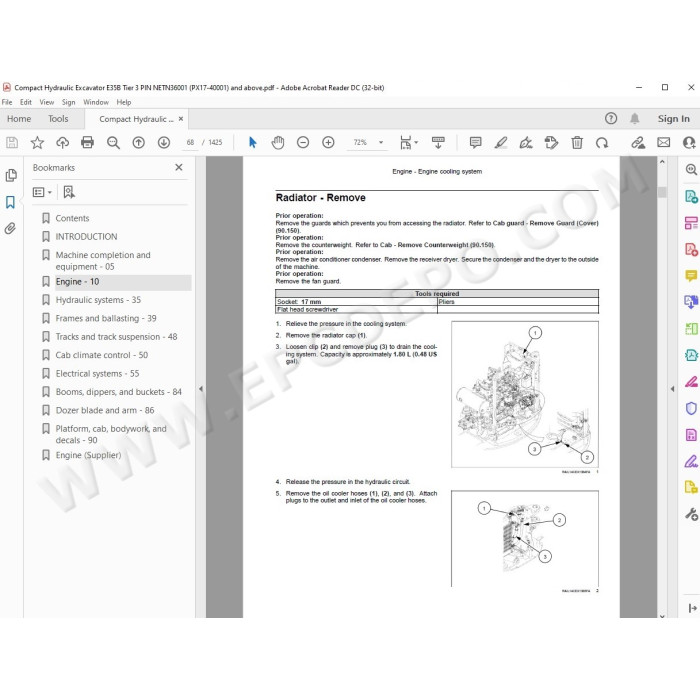Open the Window menu
700x700 pixels.
pyautogui.click(x=96, y=102)
